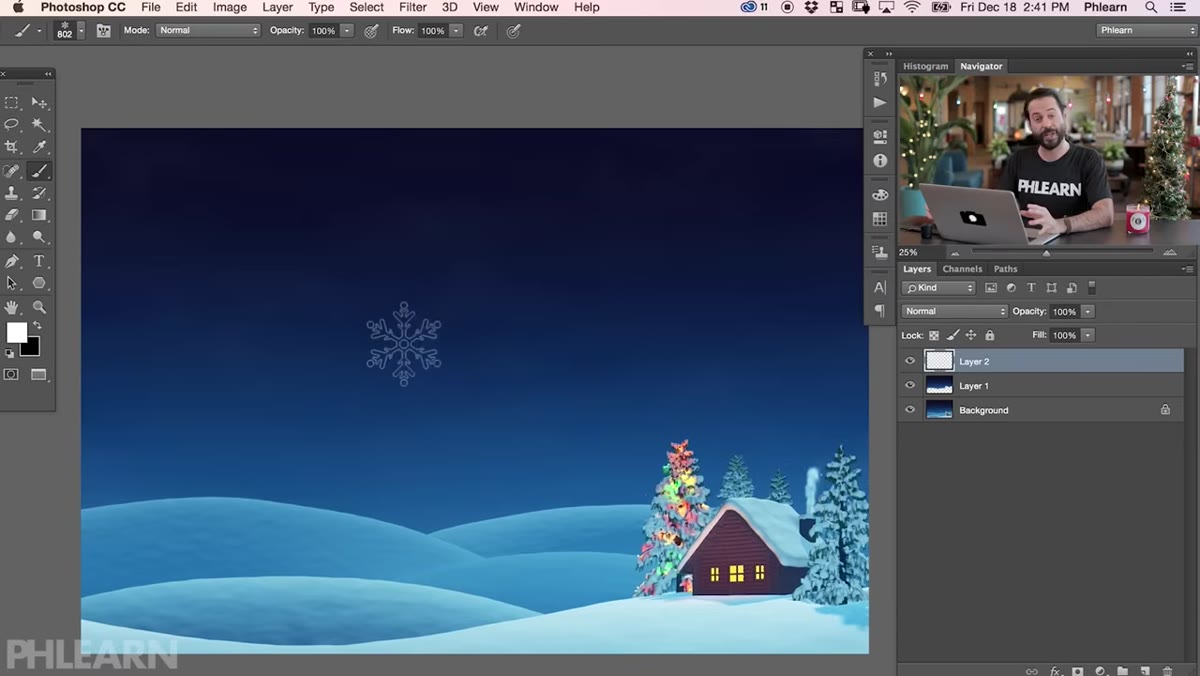Switch to the Channels tab
The width and height of the screenshot is (1200, 676).
click(962, 269)
